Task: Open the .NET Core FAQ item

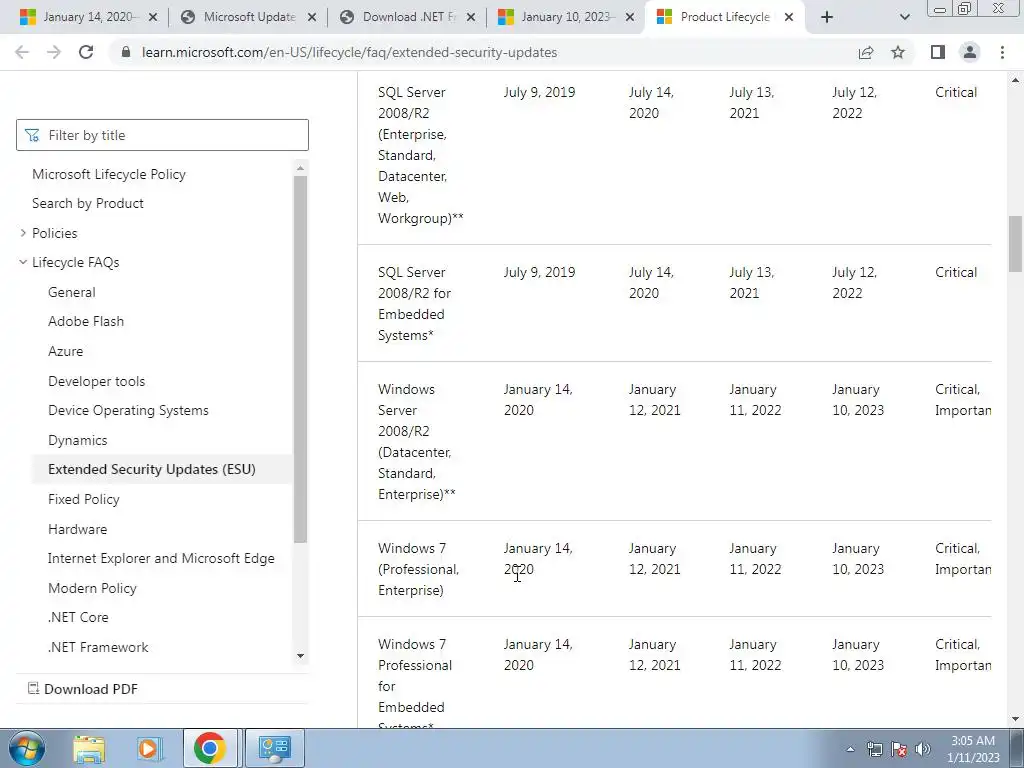Action: [x=78, y=617]
